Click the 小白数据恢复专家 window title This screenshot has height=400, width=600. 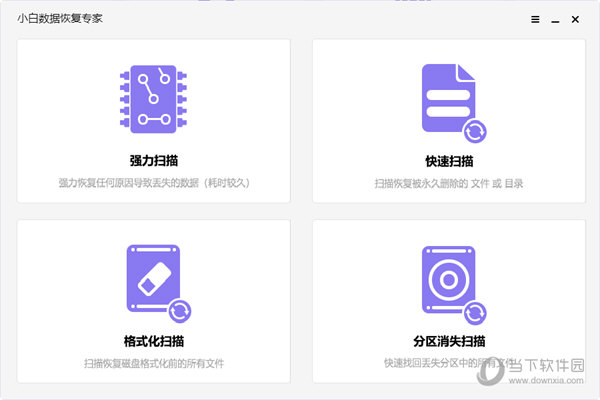click(60, 18)
